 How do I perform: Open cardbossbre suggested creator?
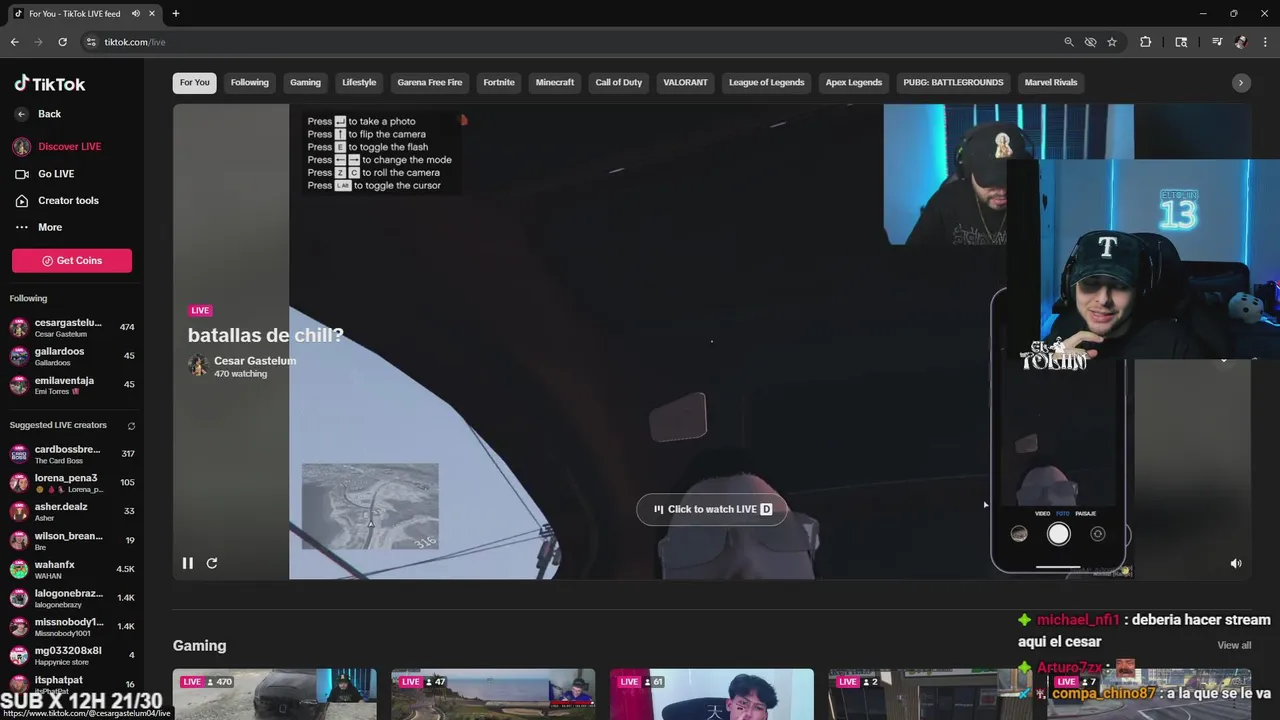tap(72, 454)
